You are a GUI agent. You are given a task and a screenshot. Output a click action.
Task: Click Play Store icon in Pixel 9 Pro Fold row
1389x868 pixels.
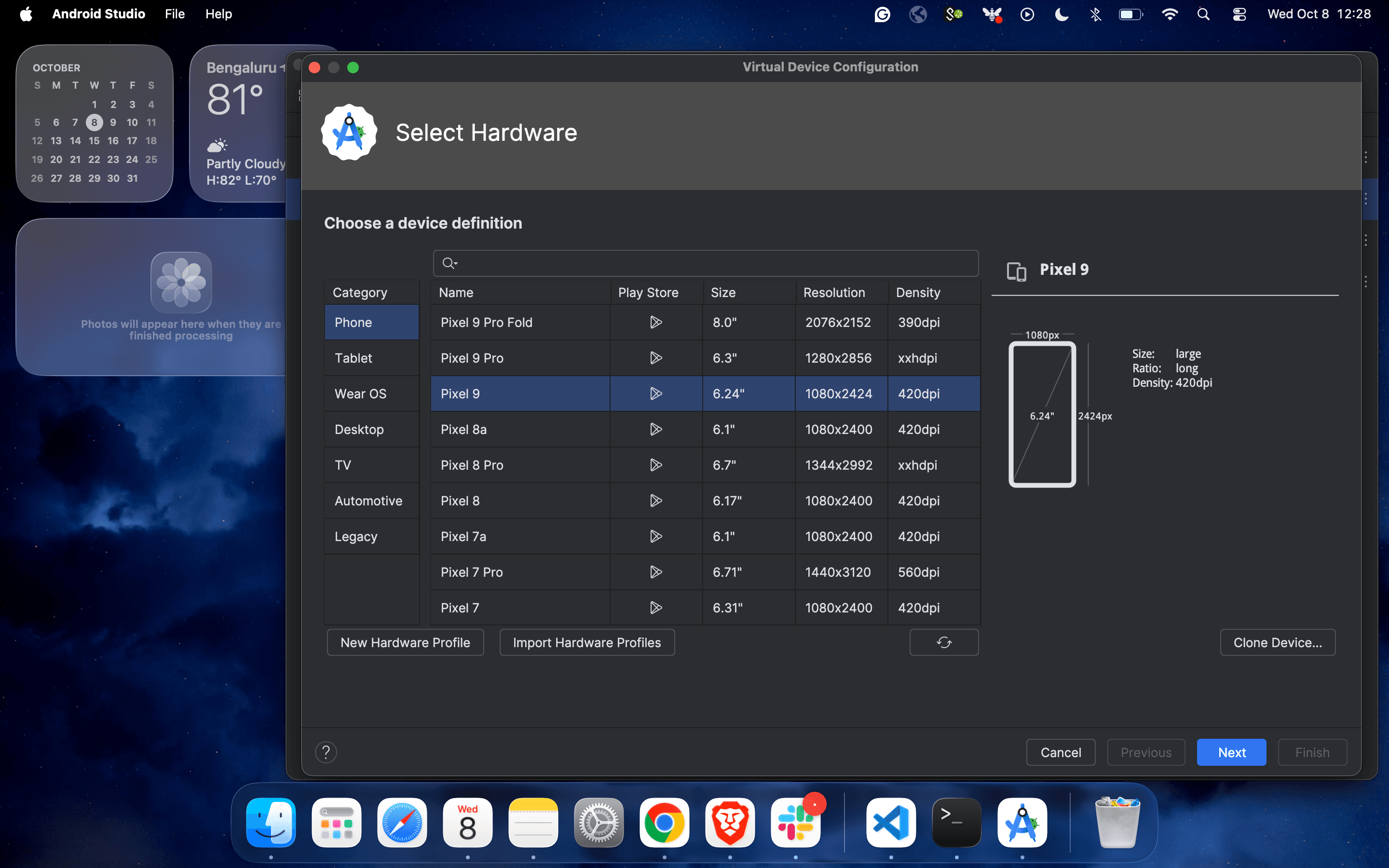click(x=656, y=322)
